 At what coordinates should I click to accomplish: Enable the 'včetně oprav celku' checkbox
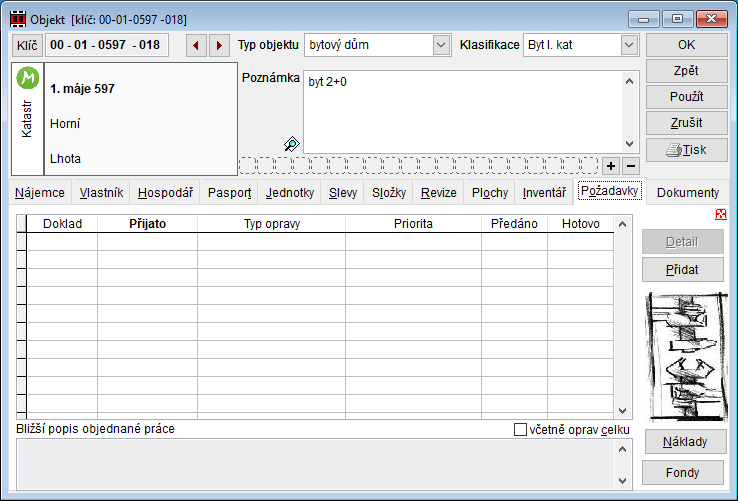click(x=520, y=429)
